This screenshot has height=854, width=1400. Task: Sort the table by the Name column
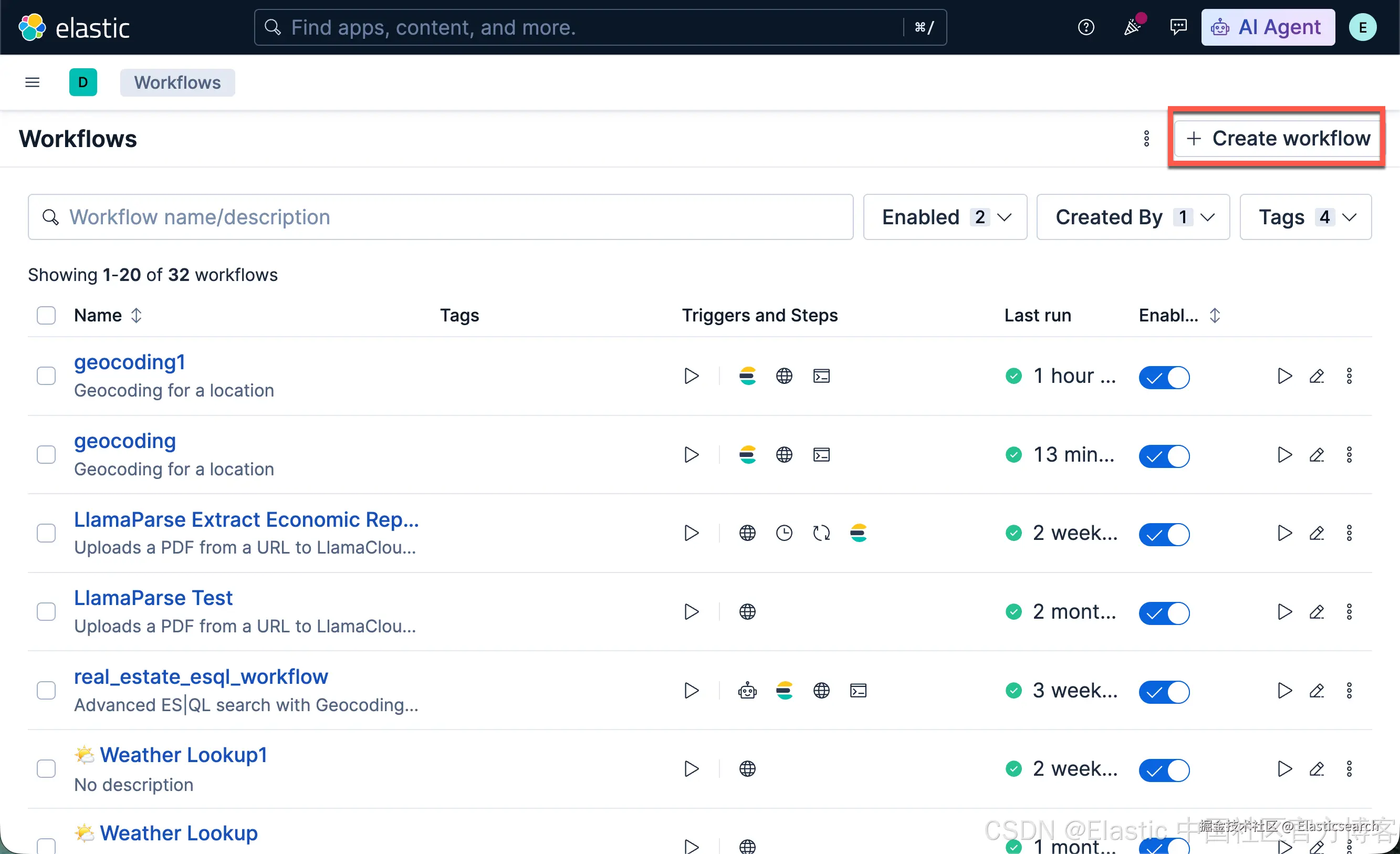[x=108, y=315]
